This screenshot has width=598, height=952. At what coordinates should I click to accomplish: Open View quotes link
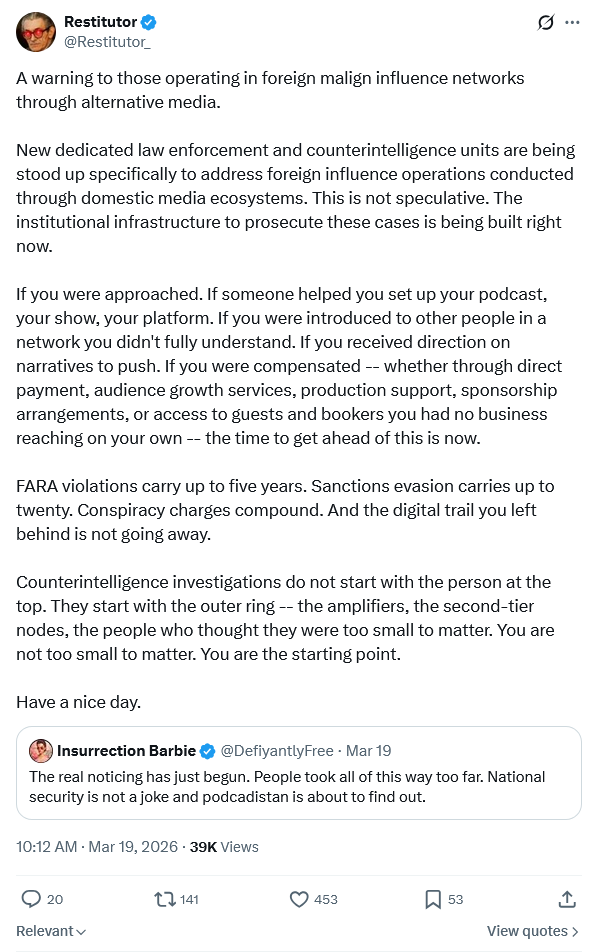532,931
